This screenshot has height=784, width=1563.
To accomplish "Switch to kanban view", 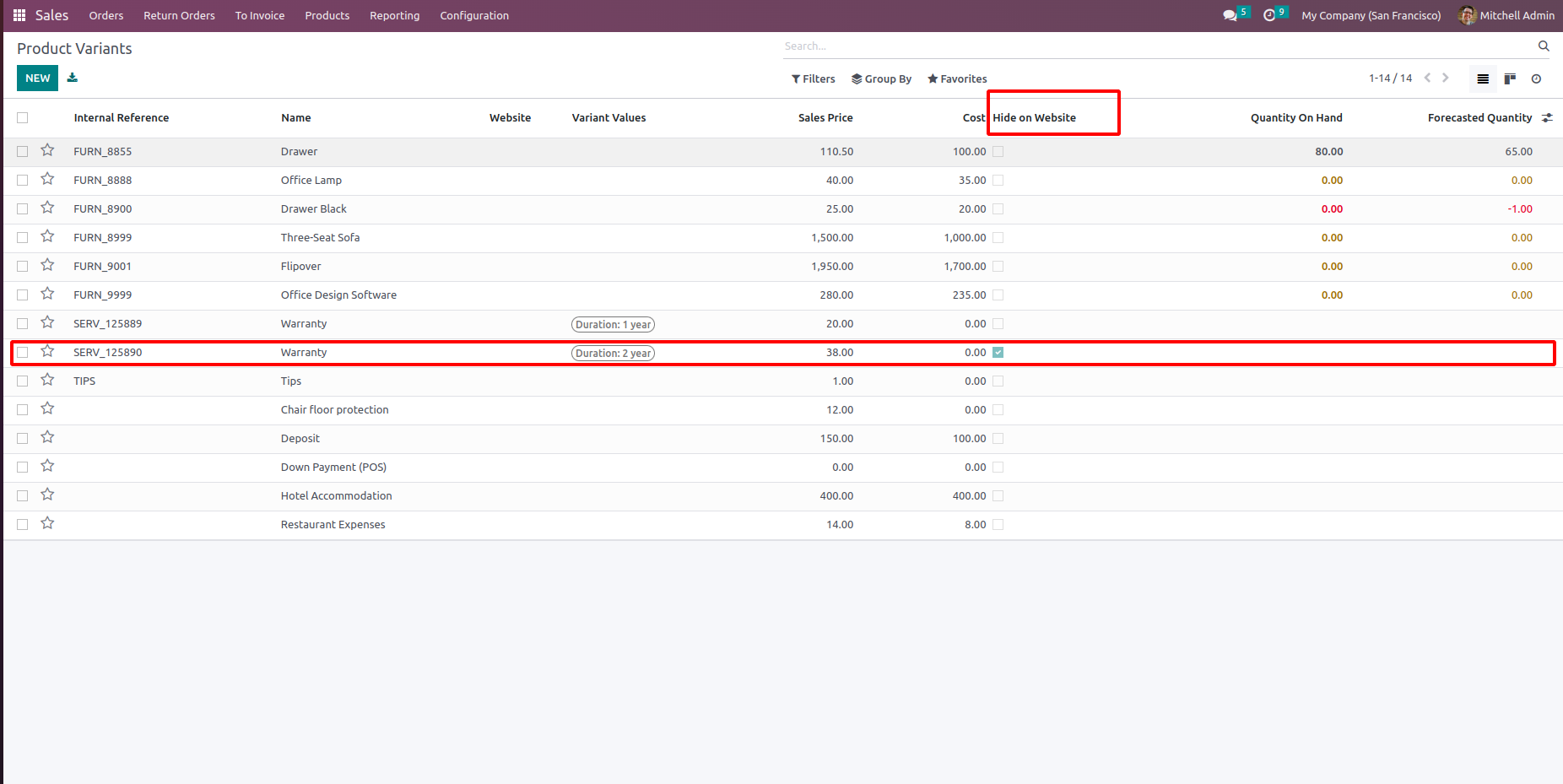I will (x=1510, y=78).
